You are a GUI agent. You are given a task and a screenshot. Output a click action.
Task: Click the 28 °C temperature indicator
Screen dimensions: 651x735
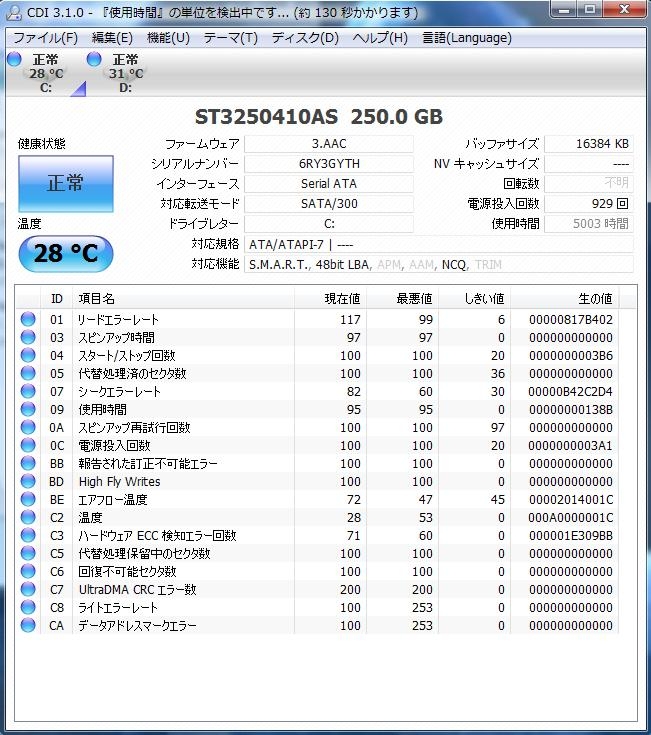pos(66,254)
